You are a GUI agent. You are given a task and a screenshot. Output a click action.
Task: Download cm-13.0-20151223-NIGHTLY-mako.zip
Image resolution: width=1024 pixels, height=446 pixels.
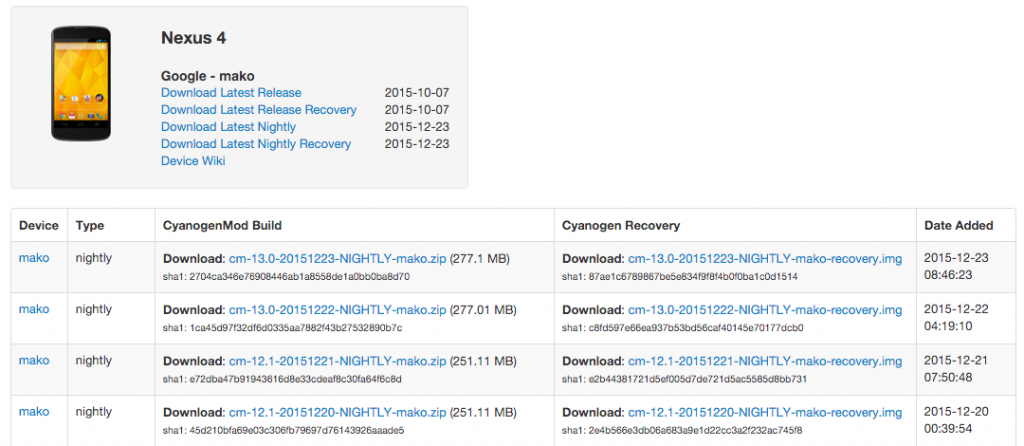click(338, 259)
